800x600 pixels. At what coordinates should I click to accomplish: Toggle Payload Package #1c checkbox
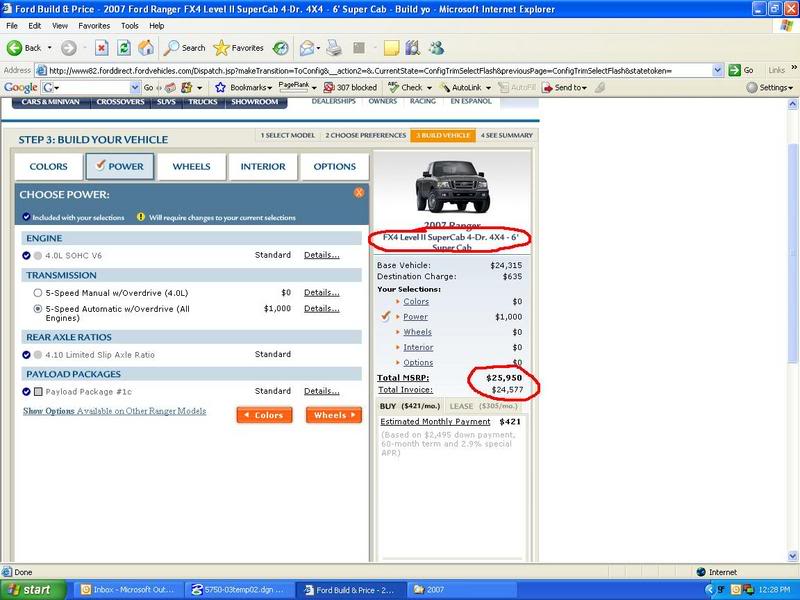click(38, 392)
